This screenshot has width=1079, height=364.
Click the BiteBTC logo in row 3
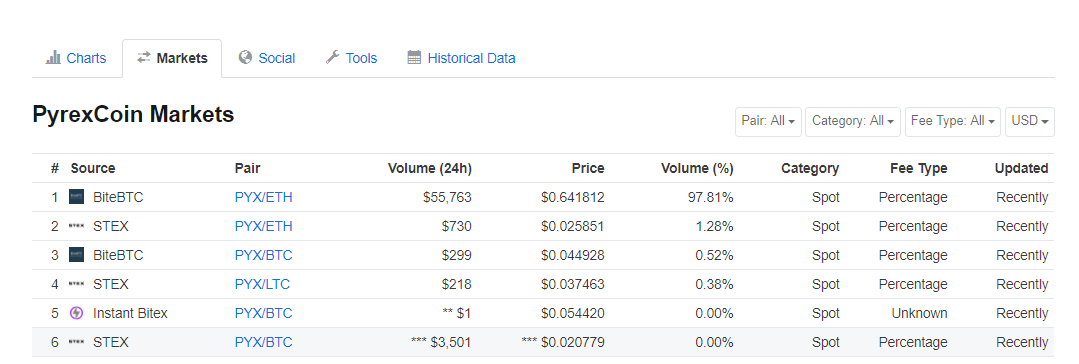tap(77, 255)
